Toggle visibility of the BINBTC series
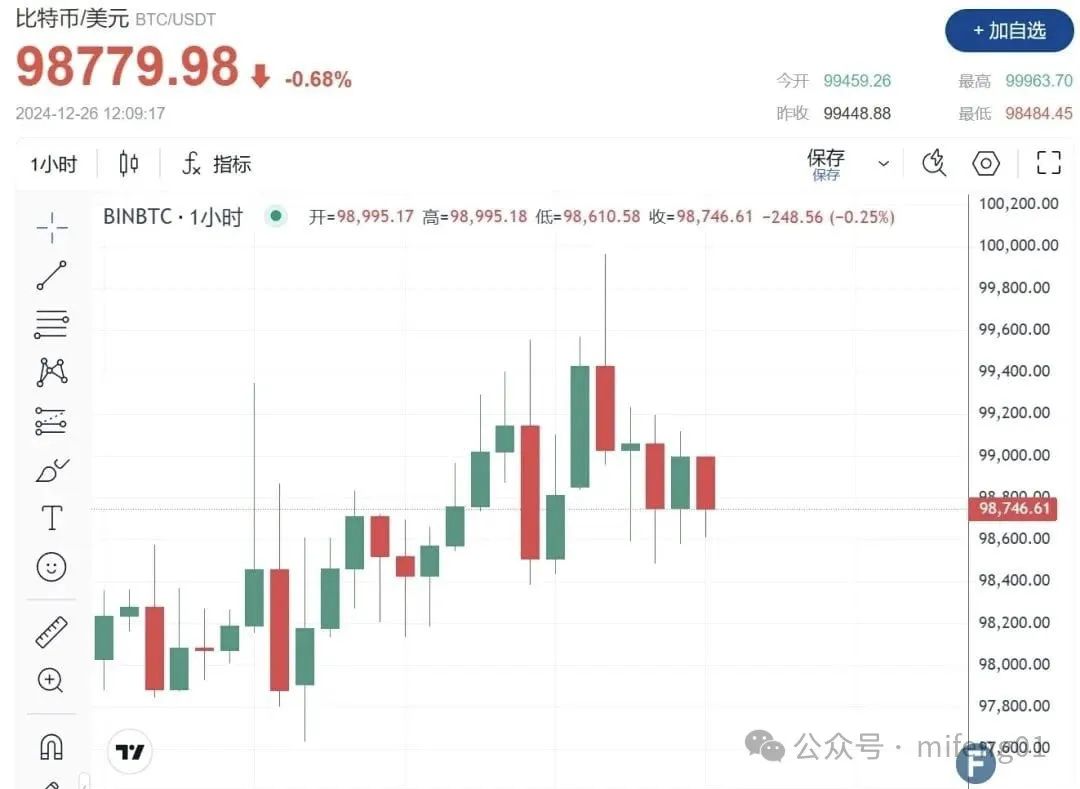Screen dimensions: 1080x789 (275, 216)
